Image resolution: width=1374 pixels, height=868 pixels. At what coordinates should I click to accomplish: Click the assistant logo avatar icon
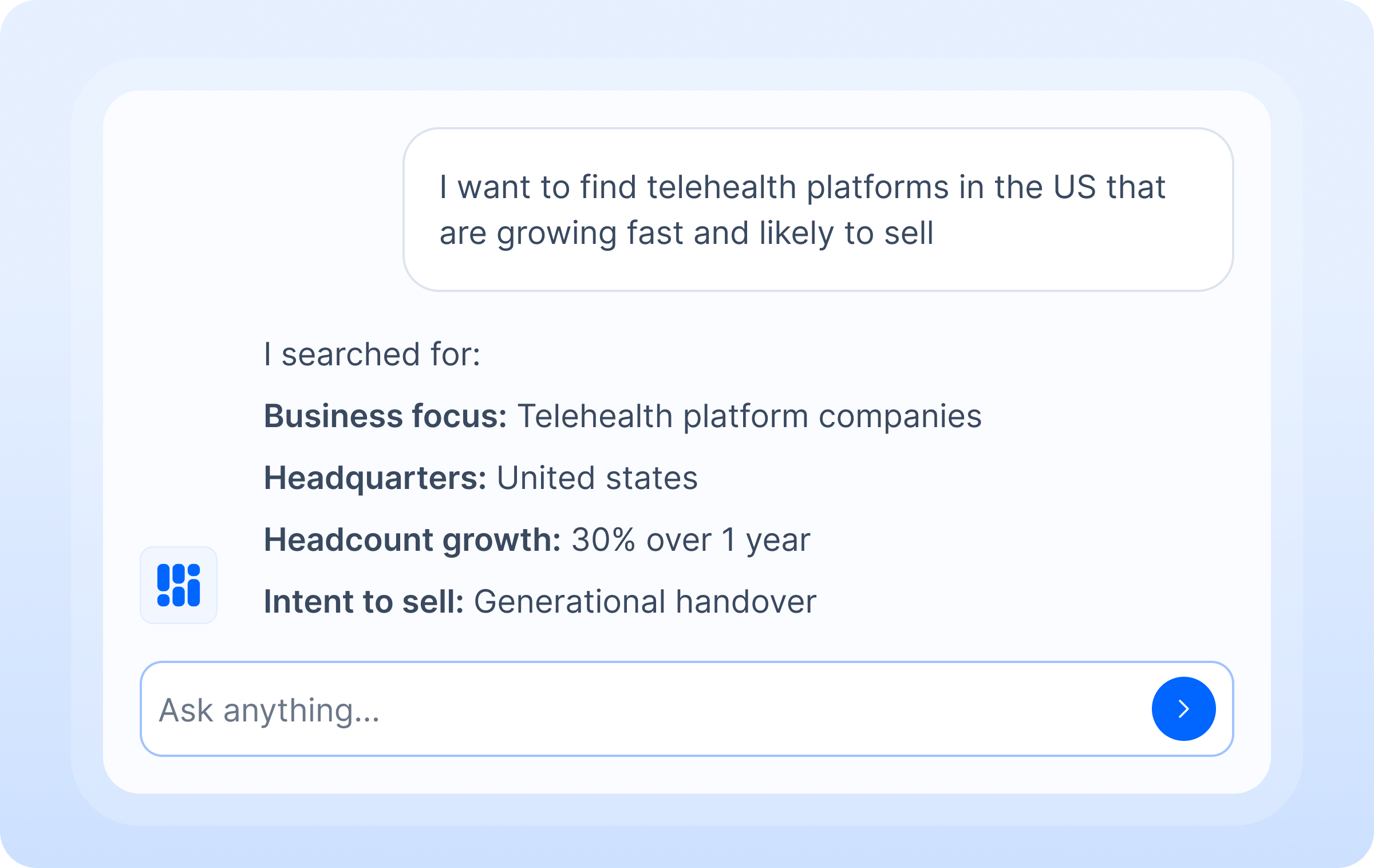[179, 585]
